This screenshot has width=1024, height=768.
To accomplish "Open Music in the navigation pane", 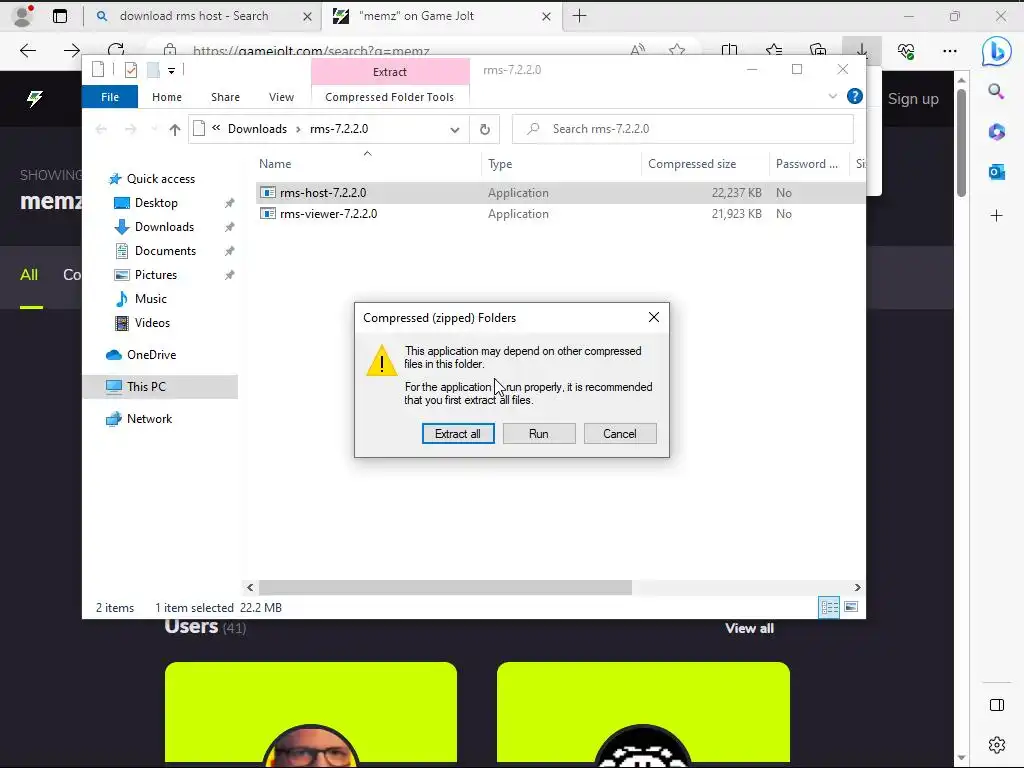I will 150,299.
